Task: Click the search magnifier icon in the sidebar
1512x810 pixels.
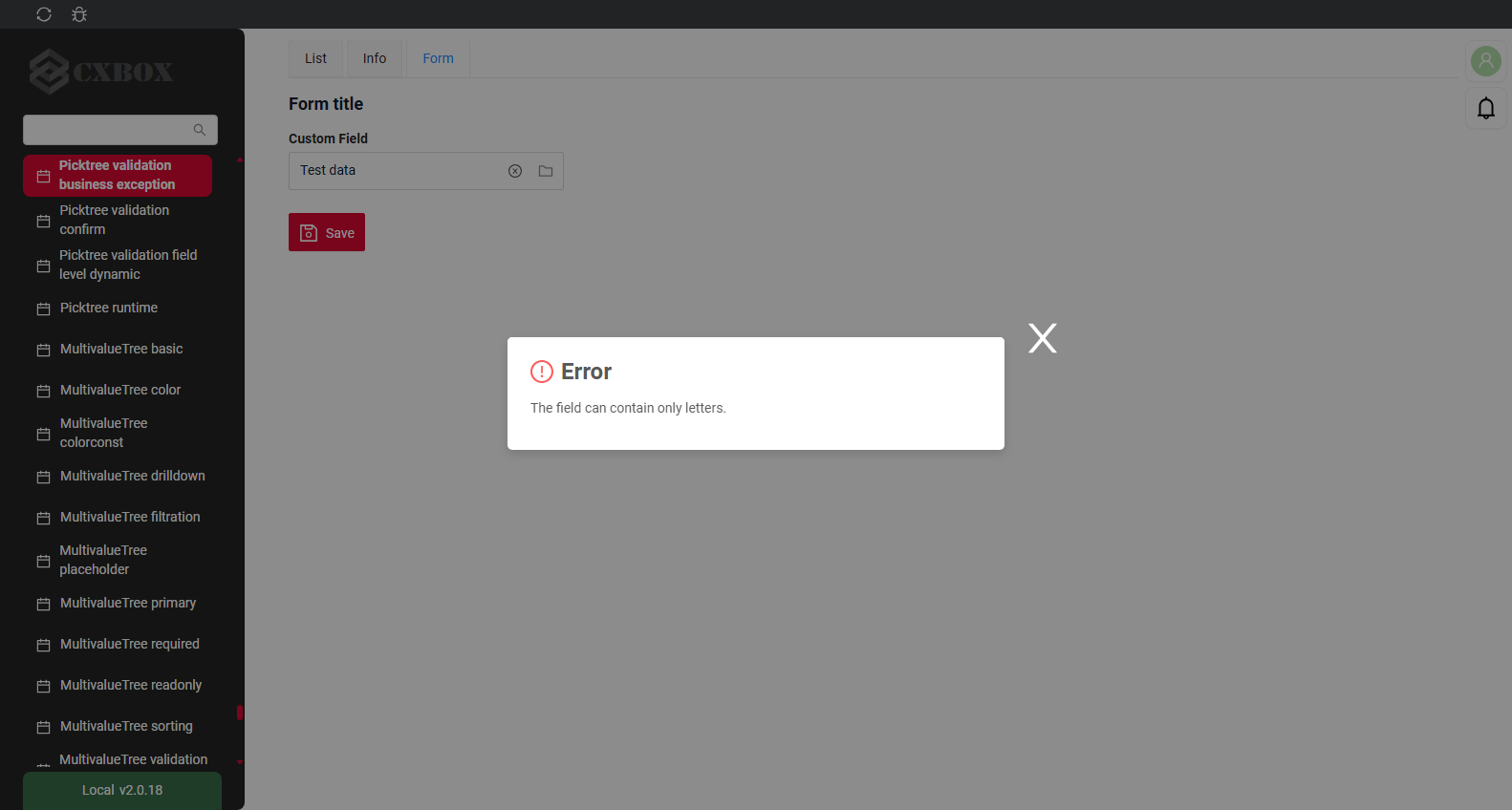Action: 200,130
